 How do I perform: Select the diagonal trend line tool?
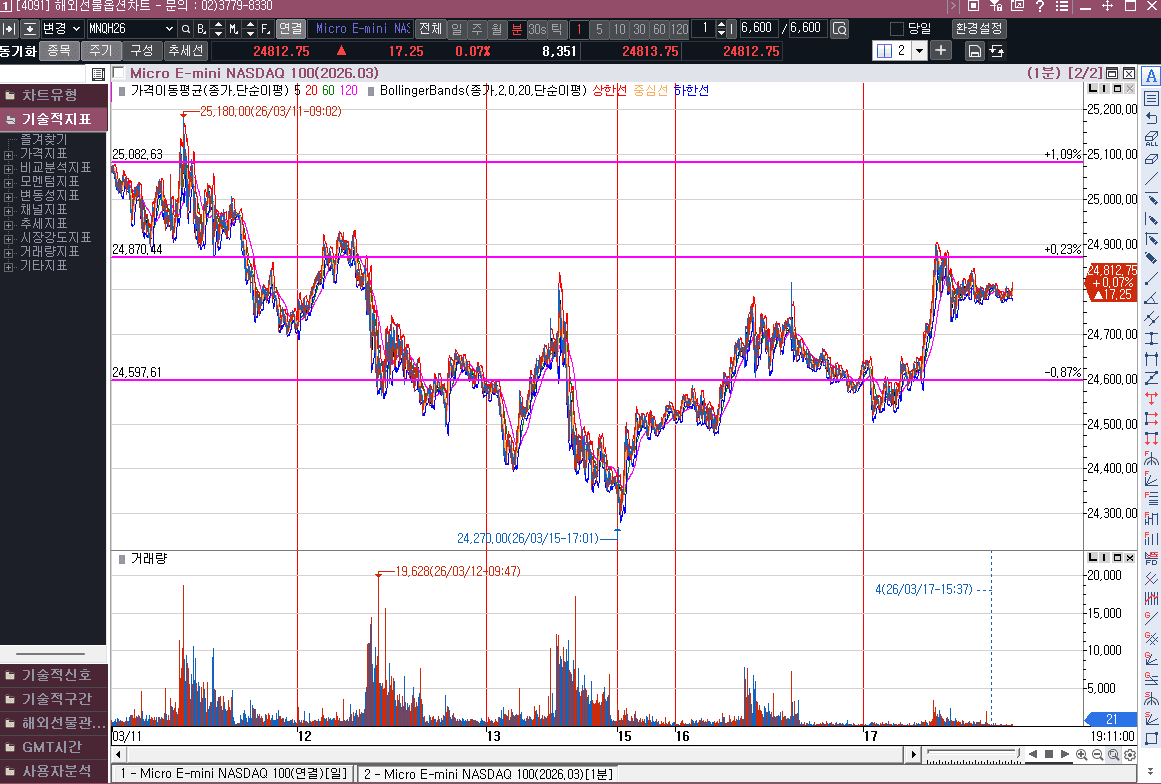(x=1151, y=179)
